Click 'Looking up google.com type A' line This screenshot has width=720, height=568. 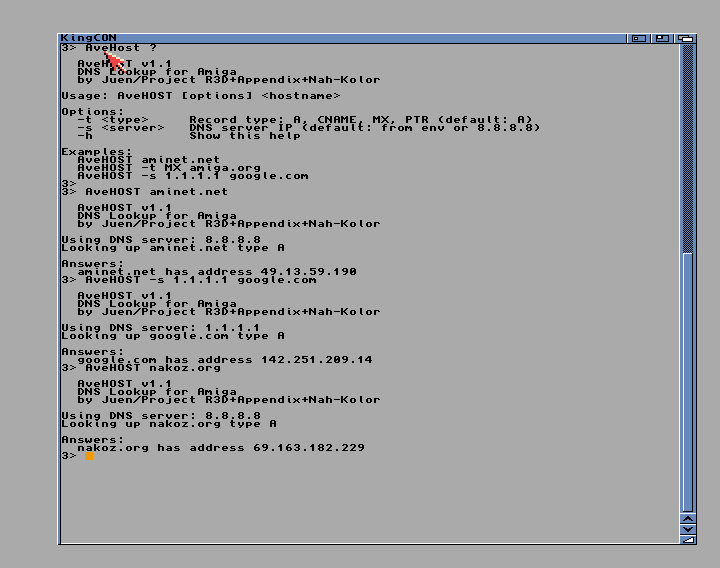(x=173, y=336)
